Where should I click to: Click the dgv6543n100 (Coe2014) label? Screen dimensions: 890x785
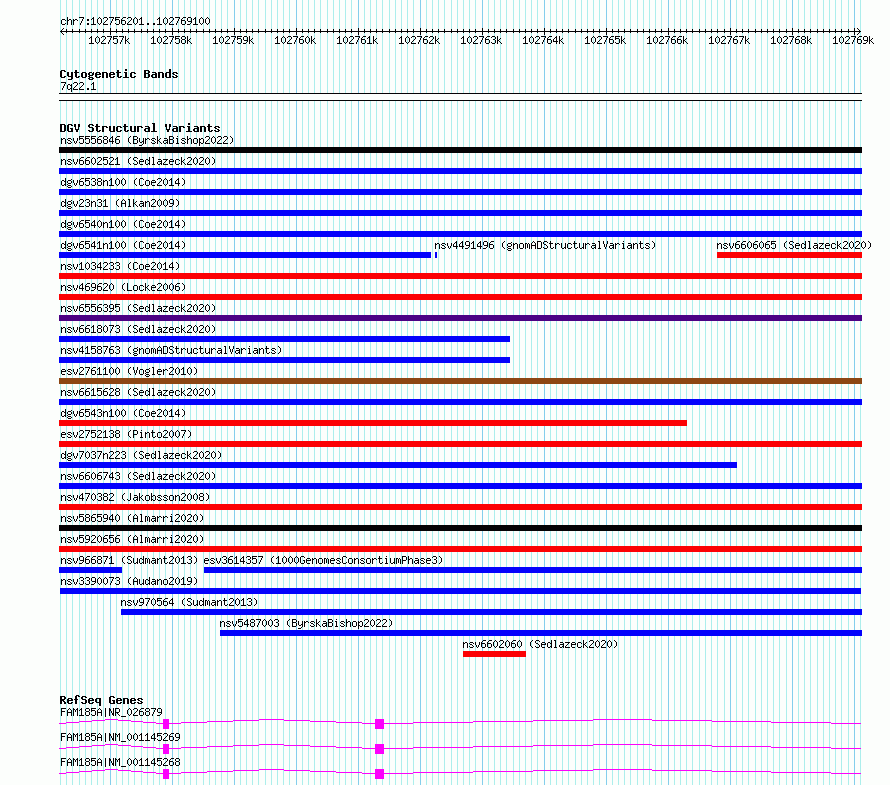123,413
